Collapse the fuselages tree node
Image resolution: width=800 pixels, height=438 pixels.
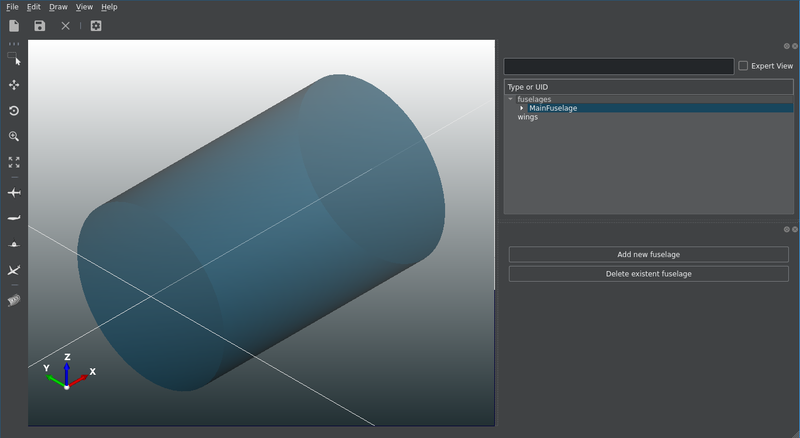coord(511,99)
